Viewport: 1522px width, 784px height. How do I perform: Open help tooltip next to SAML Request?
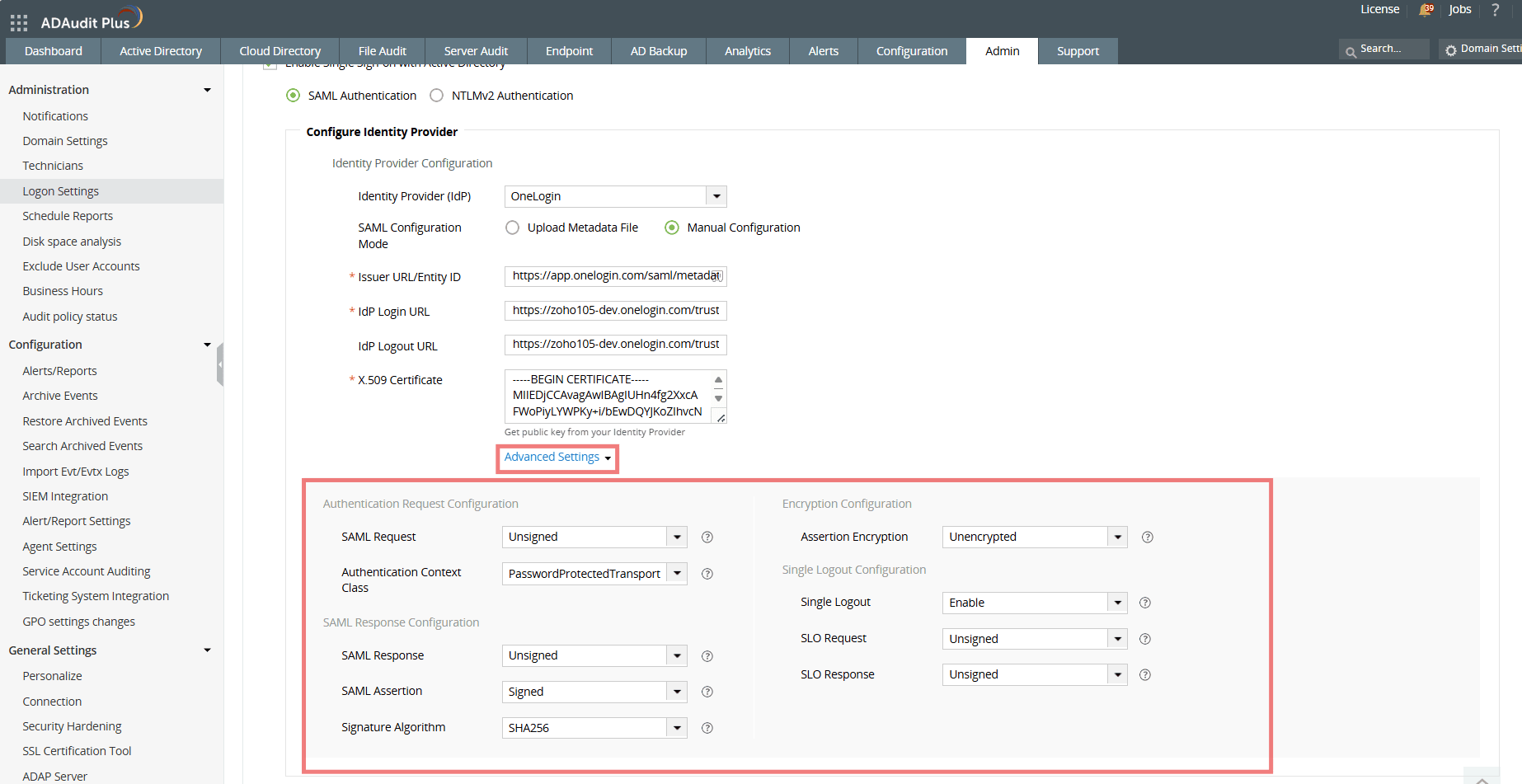[707, 537]
